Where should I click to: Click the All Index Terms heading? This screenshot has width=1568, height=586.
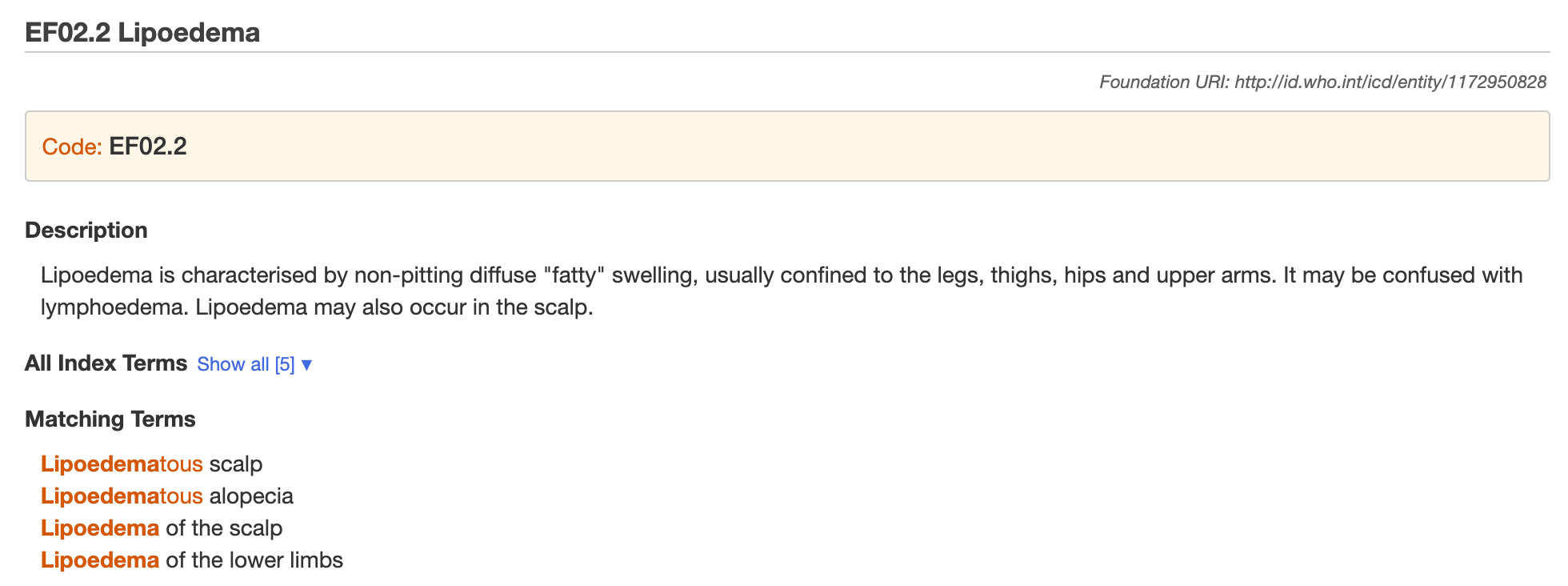point(106,363)
